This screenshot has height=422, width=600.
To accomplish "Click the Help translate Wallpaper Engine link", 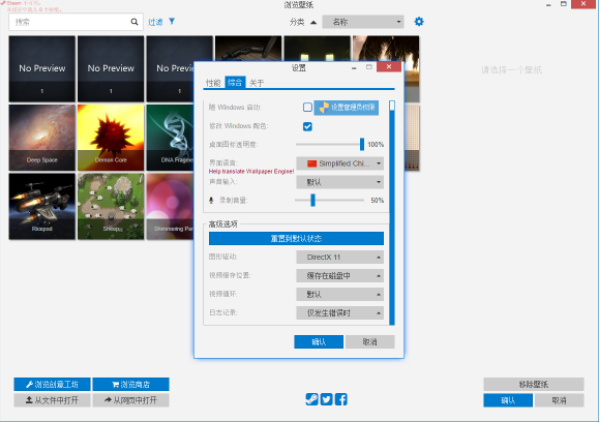I will 248,173.
